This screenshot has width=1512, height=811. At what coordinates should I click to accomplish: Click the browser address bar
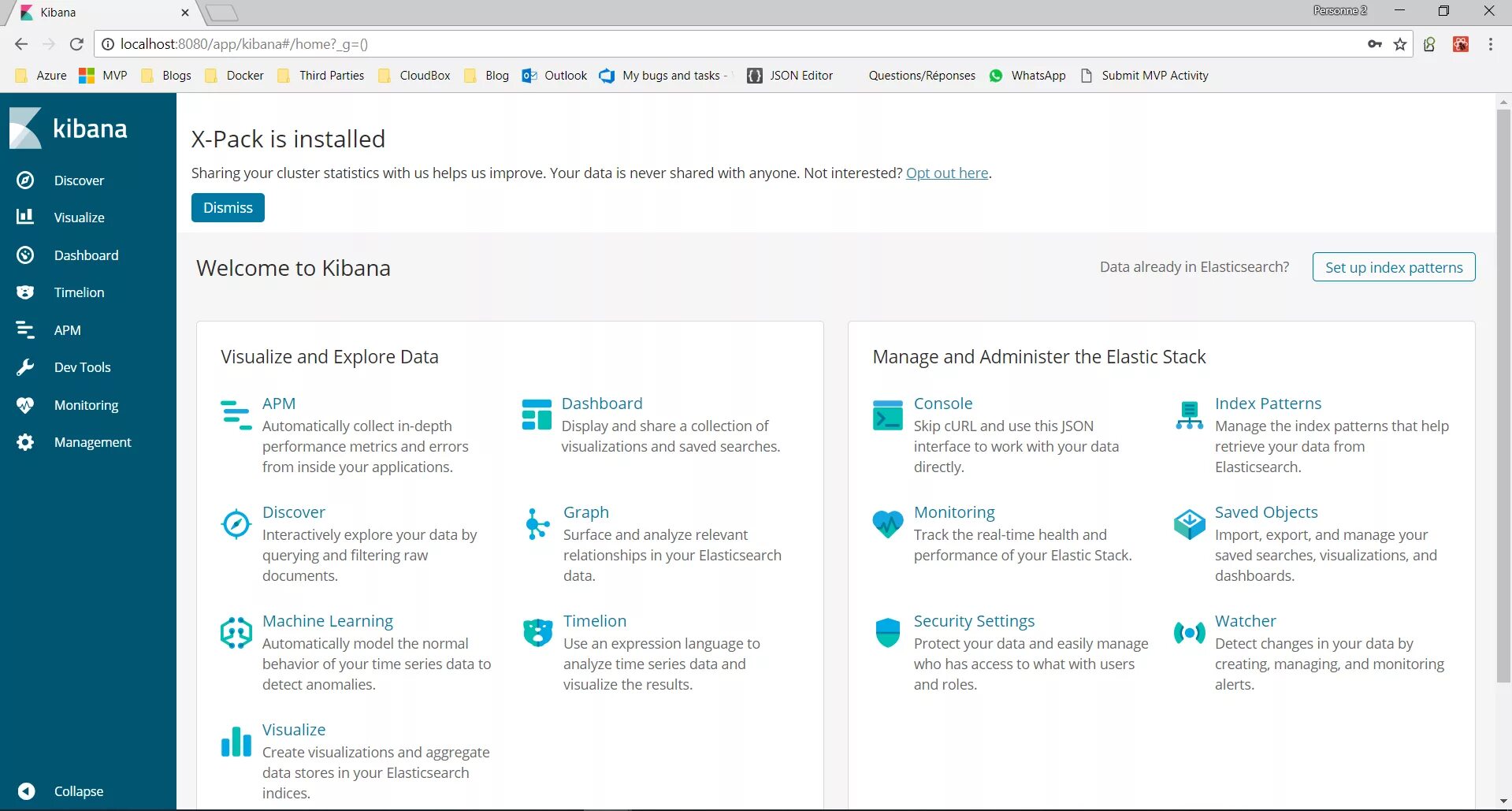coord(709,44)
